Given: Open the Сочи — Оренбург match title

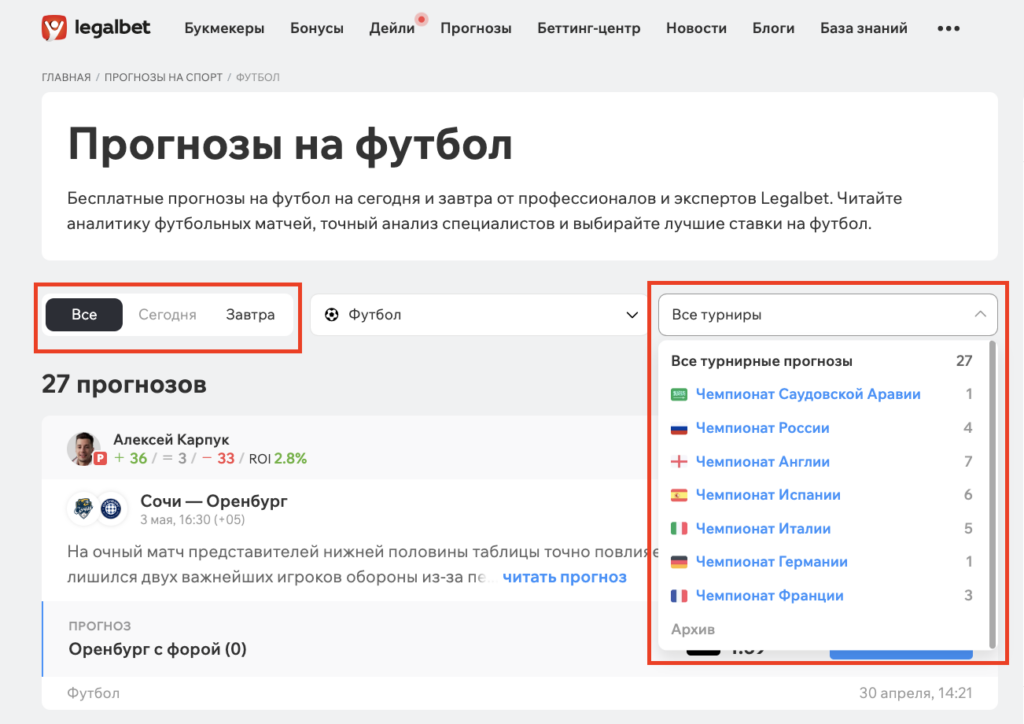Looking at the screenshot, I should click(x=214, y=501).
